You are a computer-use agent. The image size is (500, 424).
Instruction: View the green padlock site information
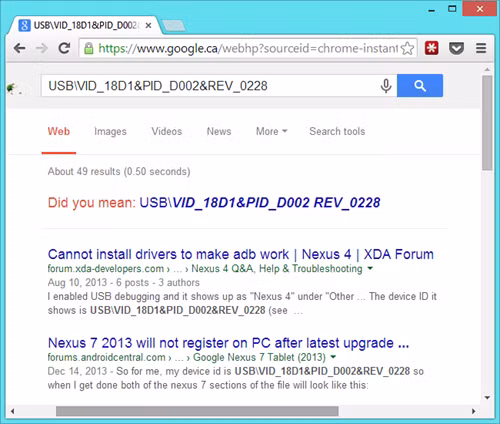pyautogui.click(x=88, y=49)
